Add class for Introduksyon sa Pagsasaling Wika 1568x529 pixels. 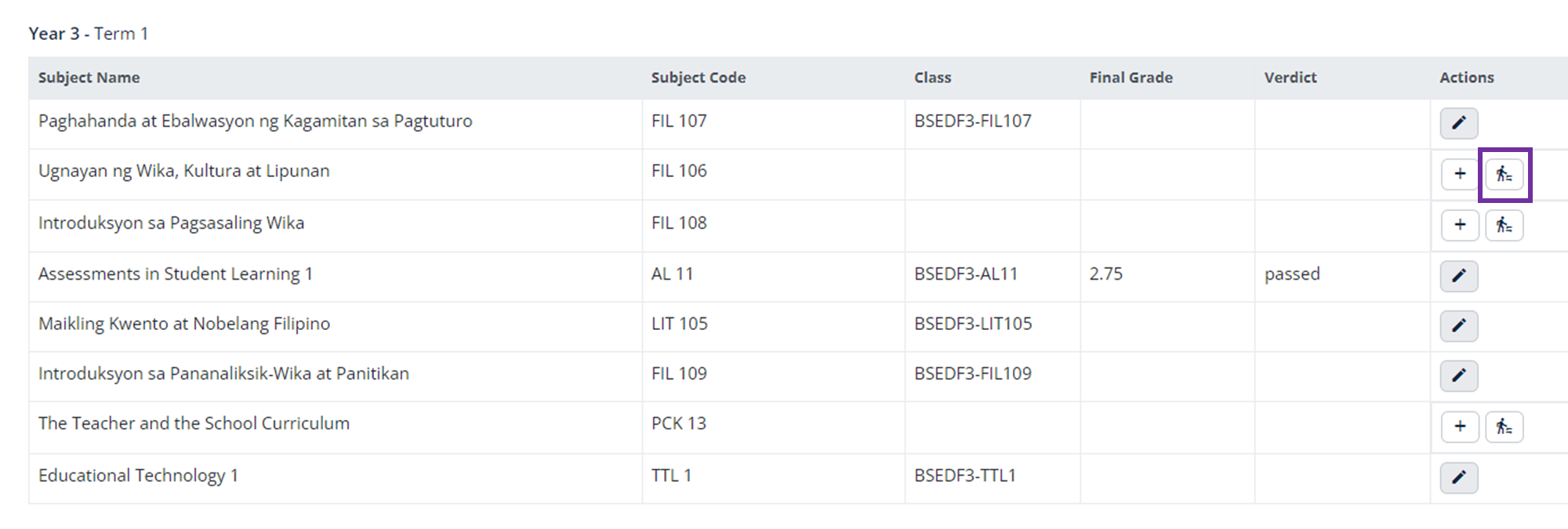1460,225
